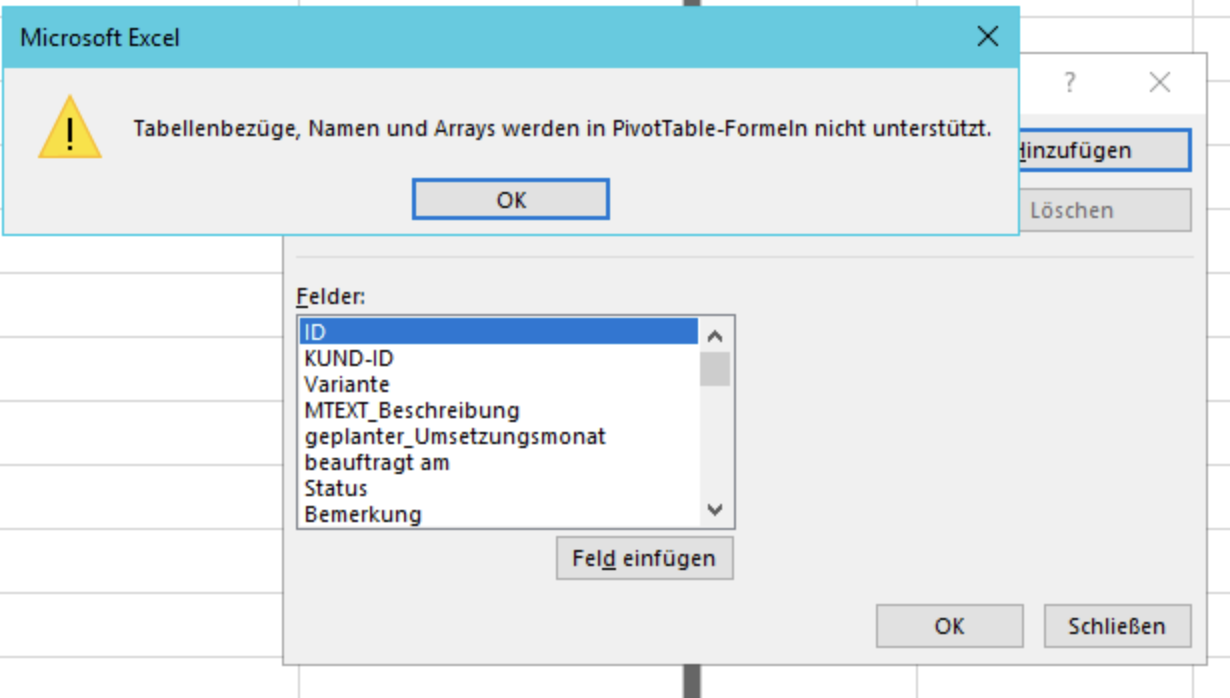Select geplanter_Umsetzungsmonat in the Felder list
Viewport: 1230px width, 698px height.
498,436
